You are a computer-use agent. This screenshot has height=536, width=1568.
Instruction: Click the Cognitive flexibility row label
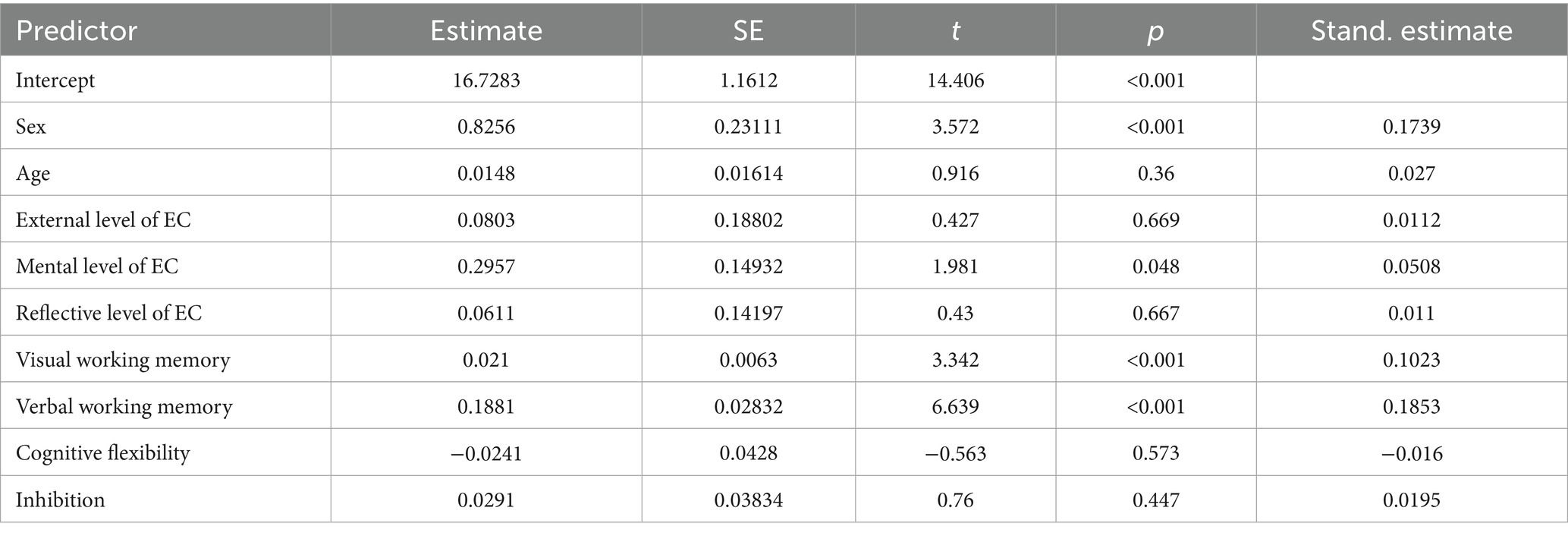(x=102, y=452)
